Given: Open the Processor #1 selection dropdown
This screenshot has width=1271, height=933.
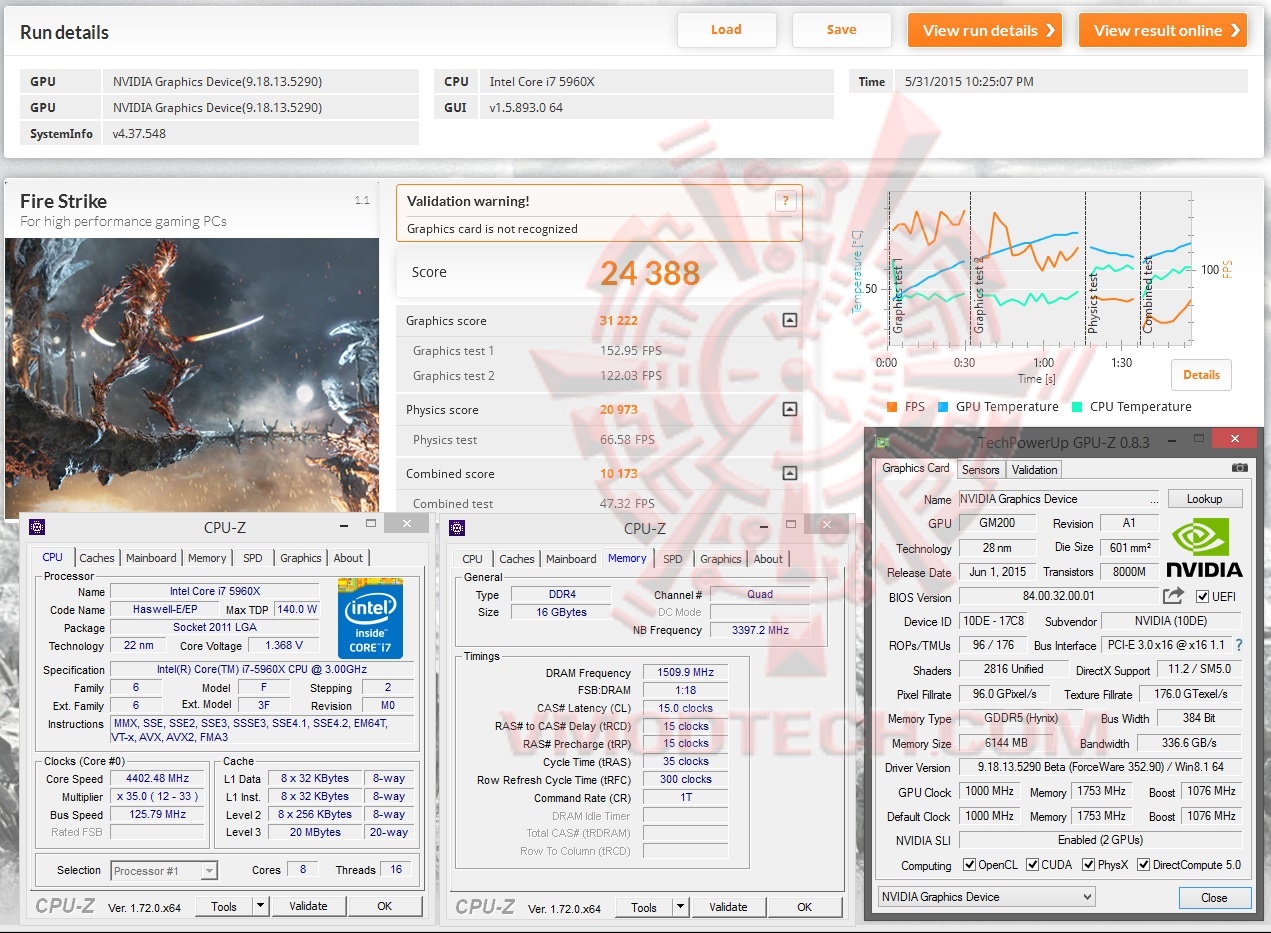Looking at the screenshot, I should tap(163, 870).
